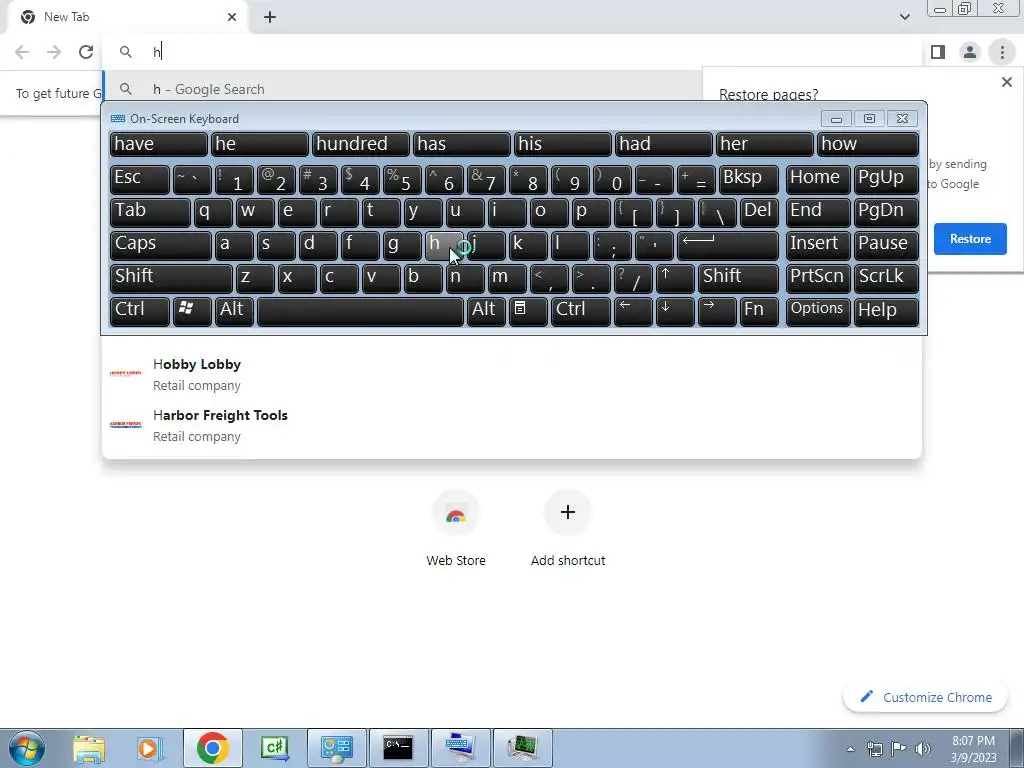Tap the Esc key on keyboard

coord(139,180)
